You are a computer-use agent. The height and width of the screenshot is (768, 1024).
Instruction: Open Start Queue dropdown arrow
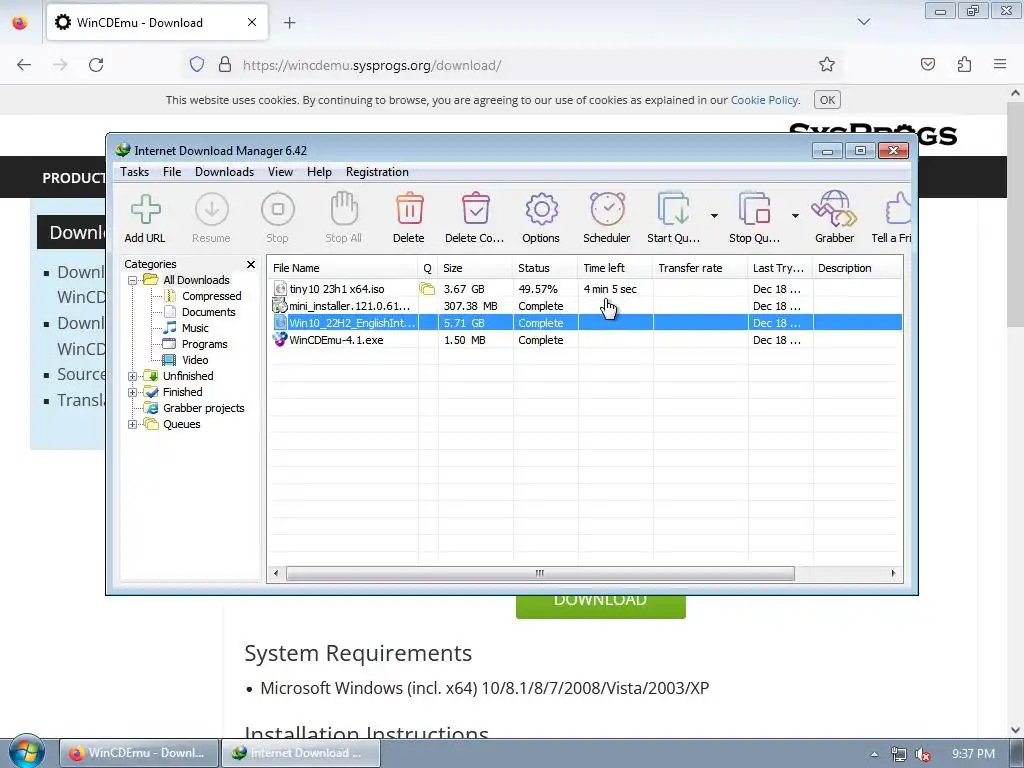click(x=714, y=216)
